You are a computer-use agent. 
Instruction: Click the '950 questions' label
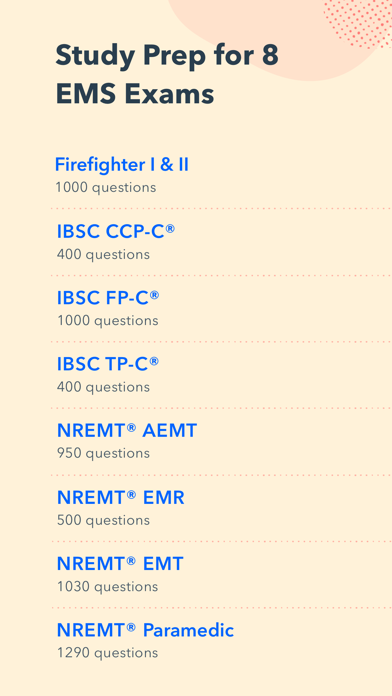click(x=103, y=453)
